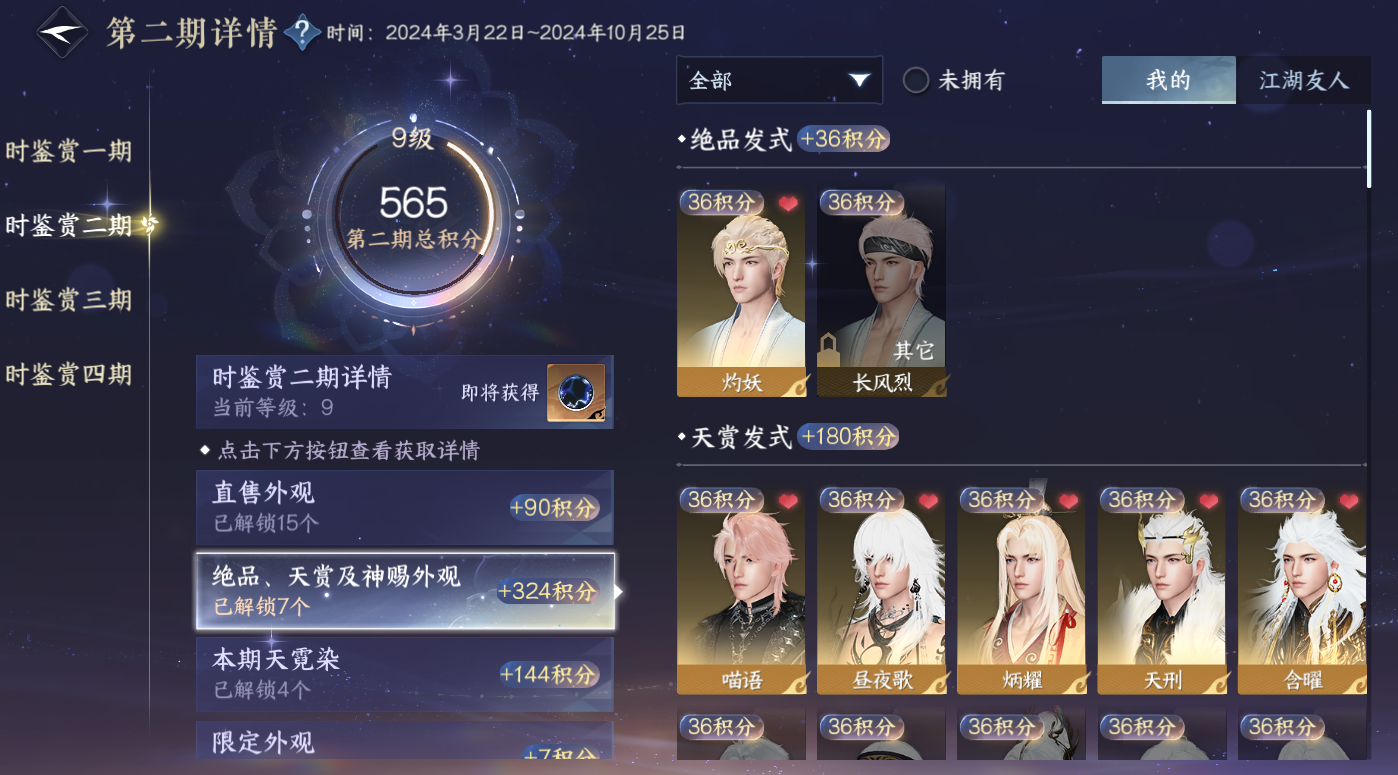Select the 炳耀 hairstyle thumbnail

click(x=1021, y=591)
